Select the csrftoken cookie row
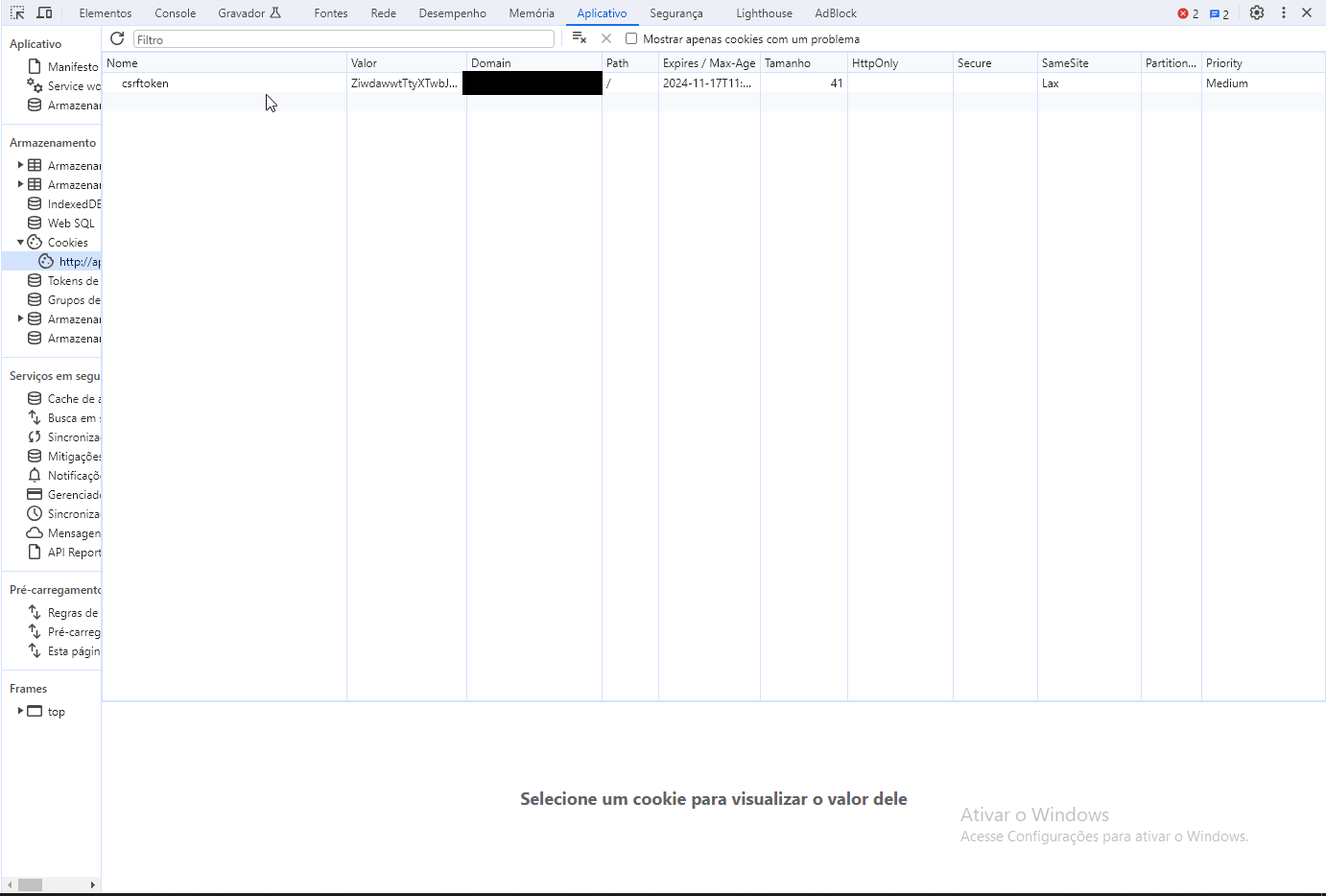1326x896 pixels. click(x=714, y=83)
